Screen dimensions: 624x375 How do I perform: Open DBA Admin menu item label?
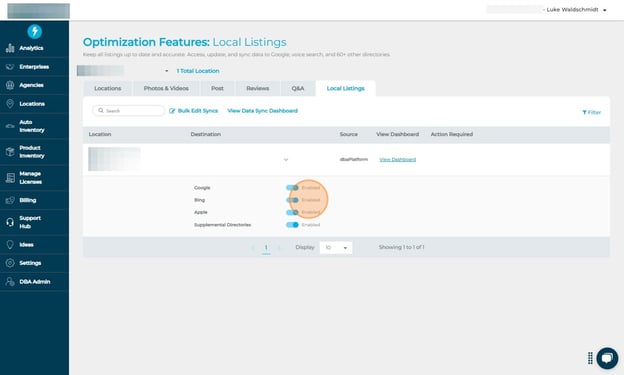[35, 281]
